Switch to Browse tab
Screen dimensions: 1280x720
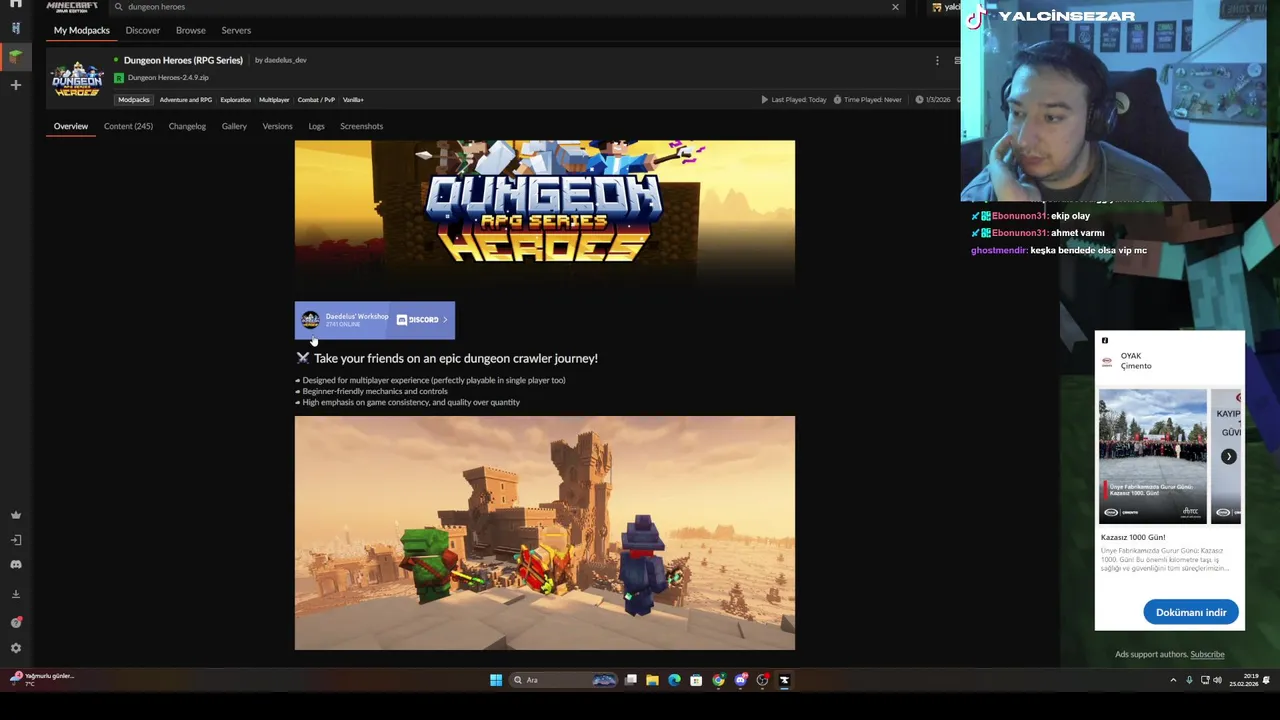191,30
